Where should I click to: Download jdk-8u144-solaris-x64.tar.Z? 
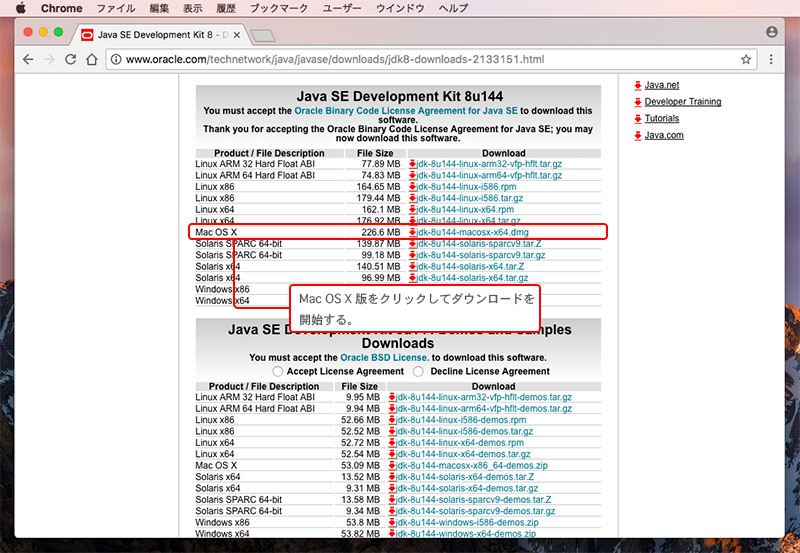(x=470, y=266)
